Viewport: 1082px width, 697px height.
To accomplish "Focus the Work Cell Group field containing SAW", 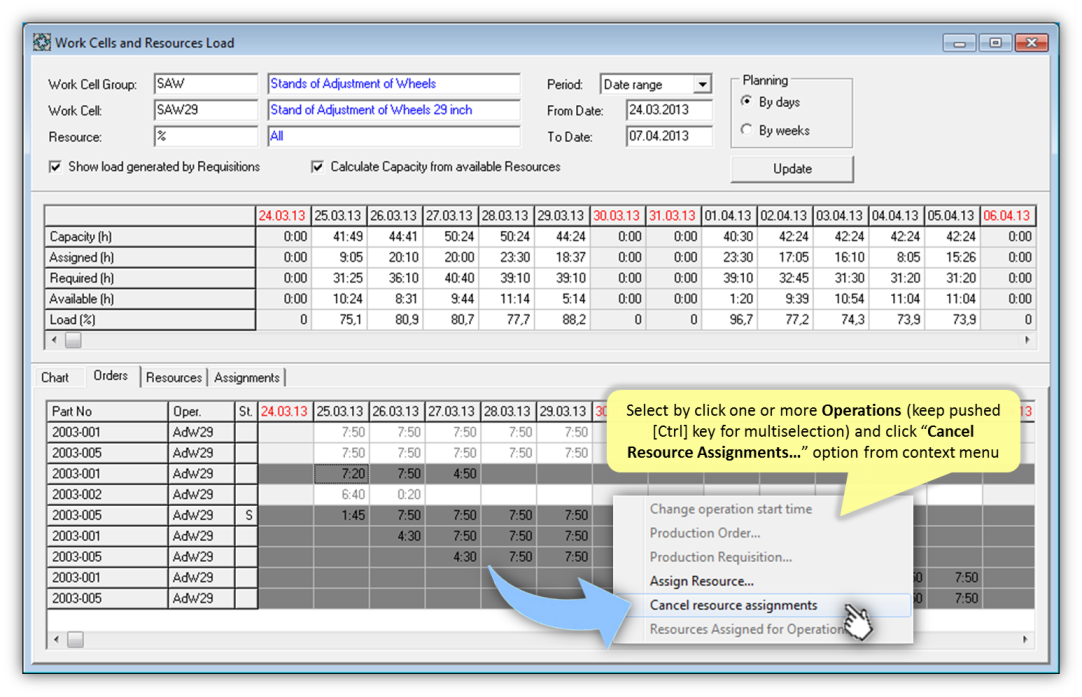I will pyautogui.click(x=206, y=84).
